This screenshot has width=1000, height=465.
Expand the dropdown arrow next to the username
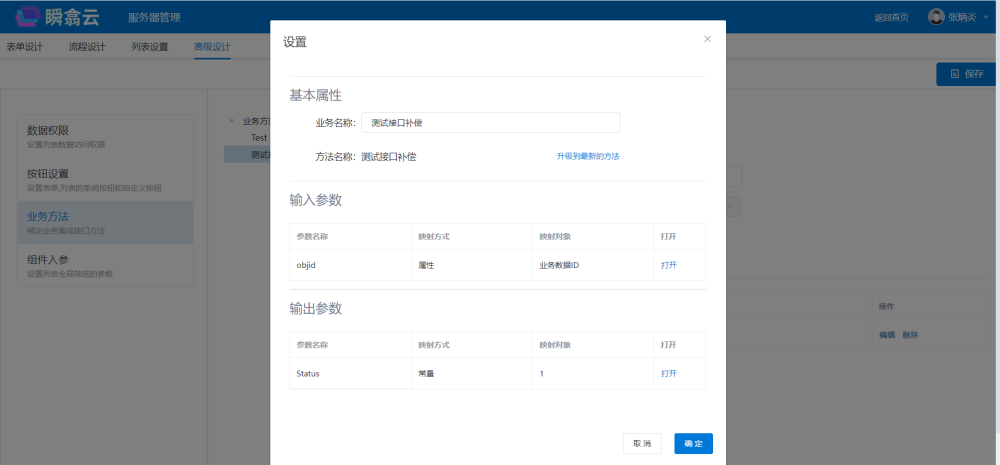tap(985, 18)
